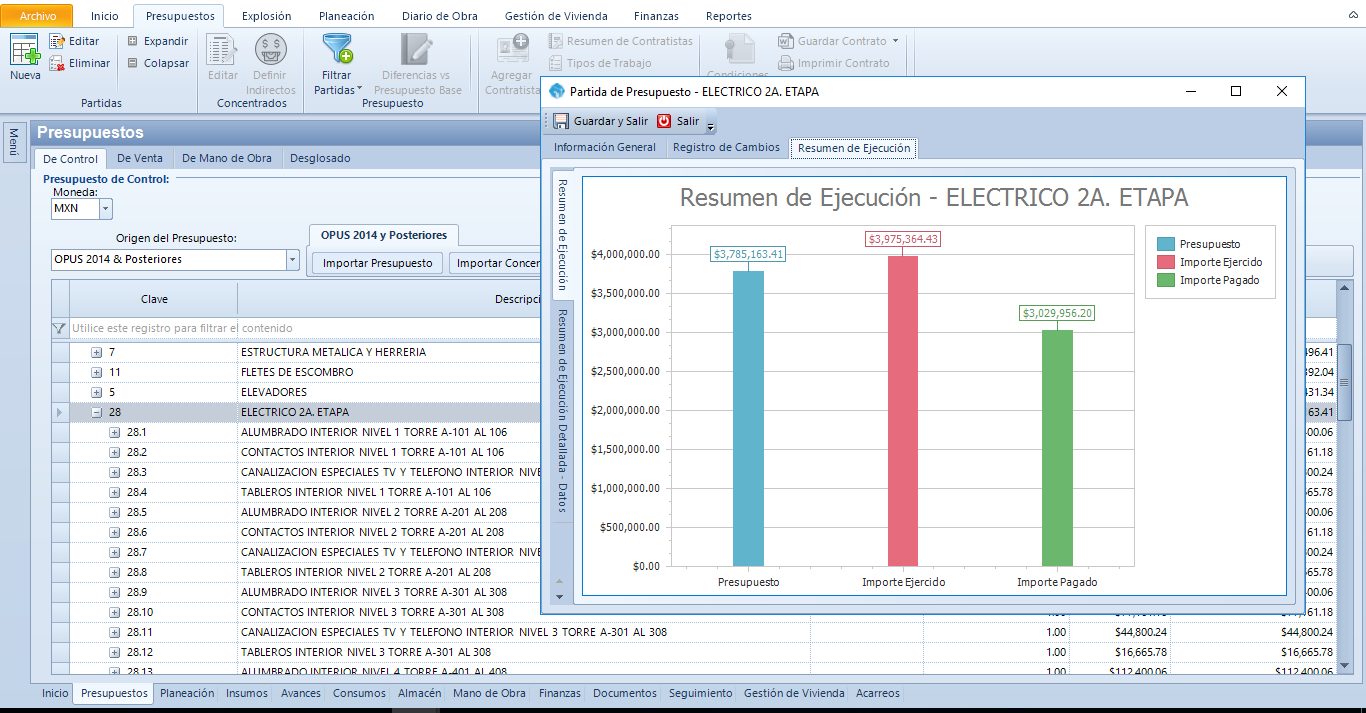Screen dimensions: 1366x713
Task: Click the red Salir icon in the dialog
Action: (664, 121)
